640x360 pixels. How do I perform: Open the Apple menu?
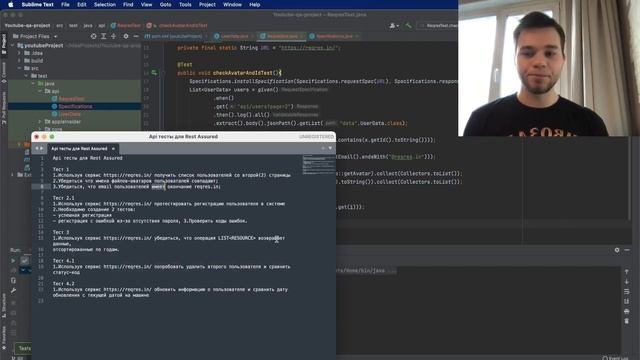(x=11, y=4)
